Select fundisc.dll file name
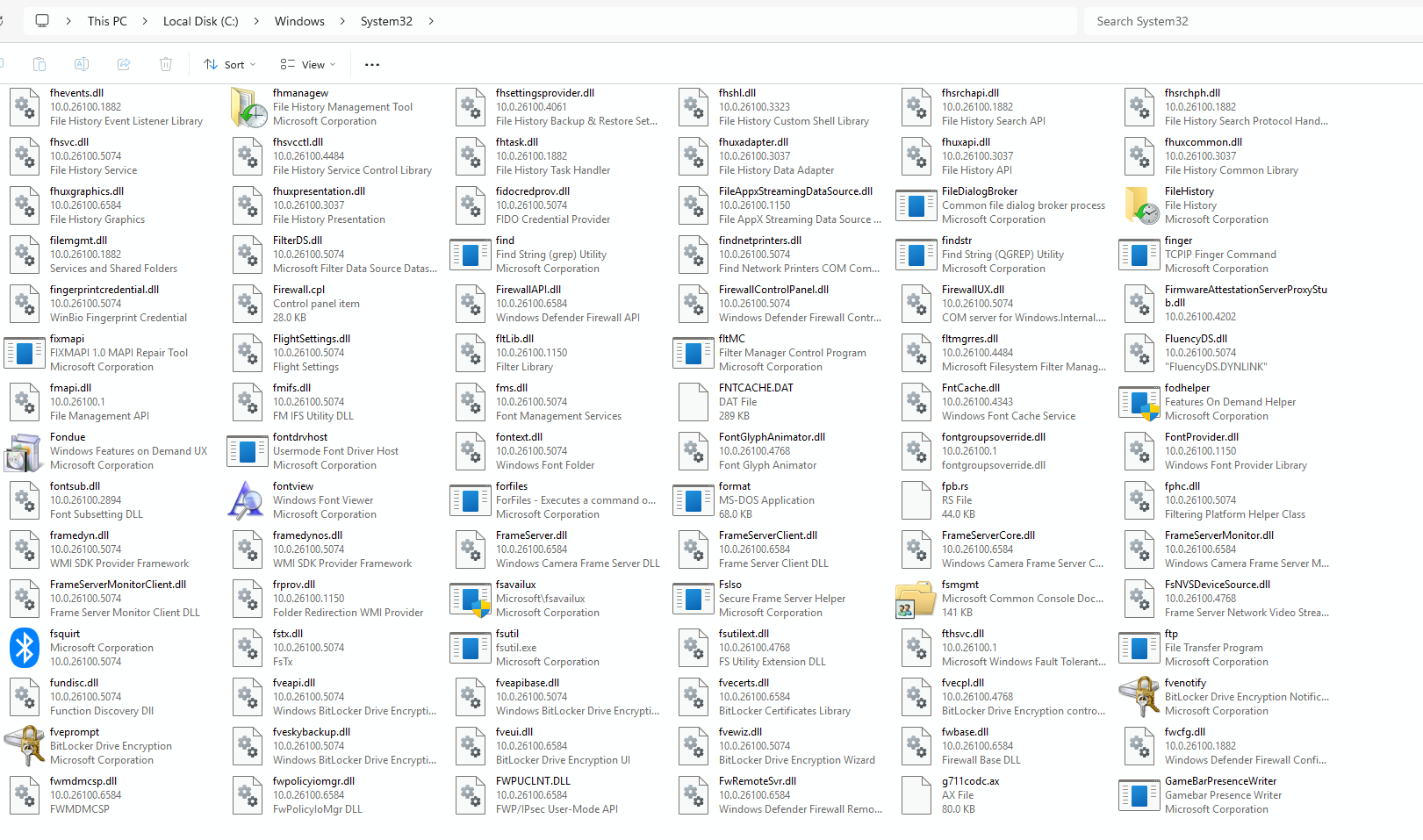This screenshot has width=1423, height=840. [x=74, y=683]
